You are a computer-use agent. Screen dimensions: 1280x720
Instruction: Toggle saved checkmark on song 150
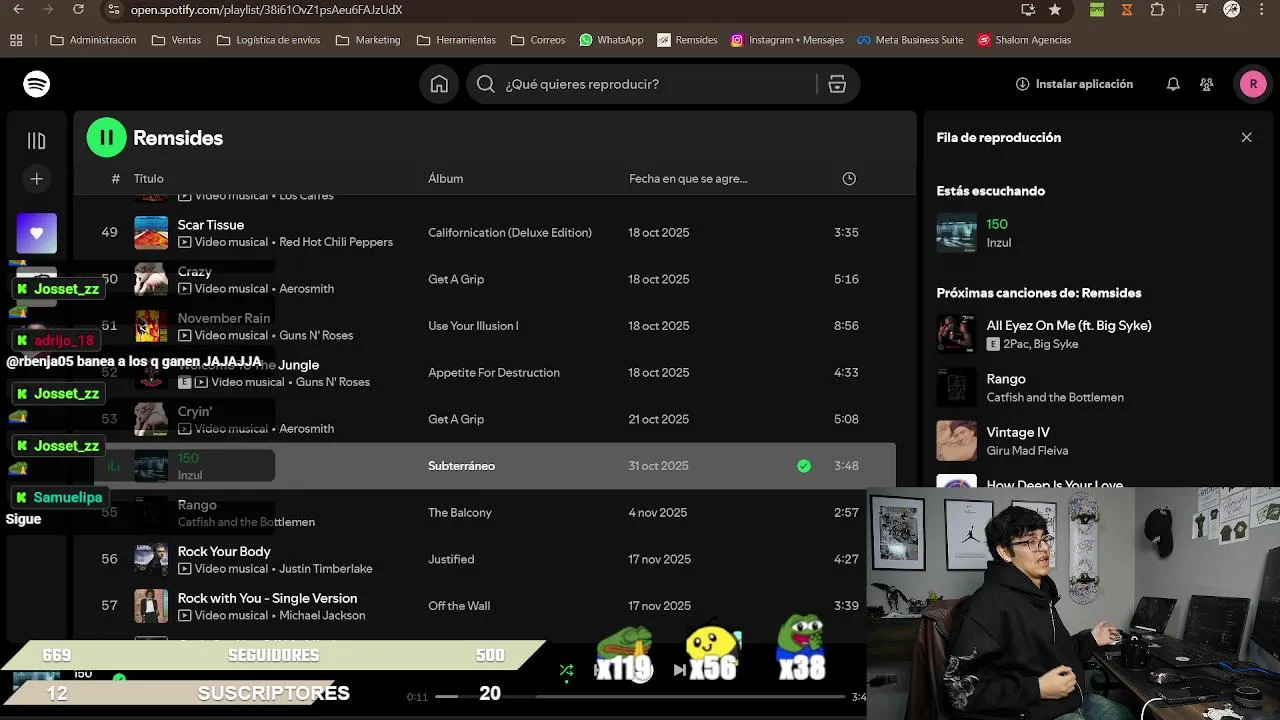804,466
